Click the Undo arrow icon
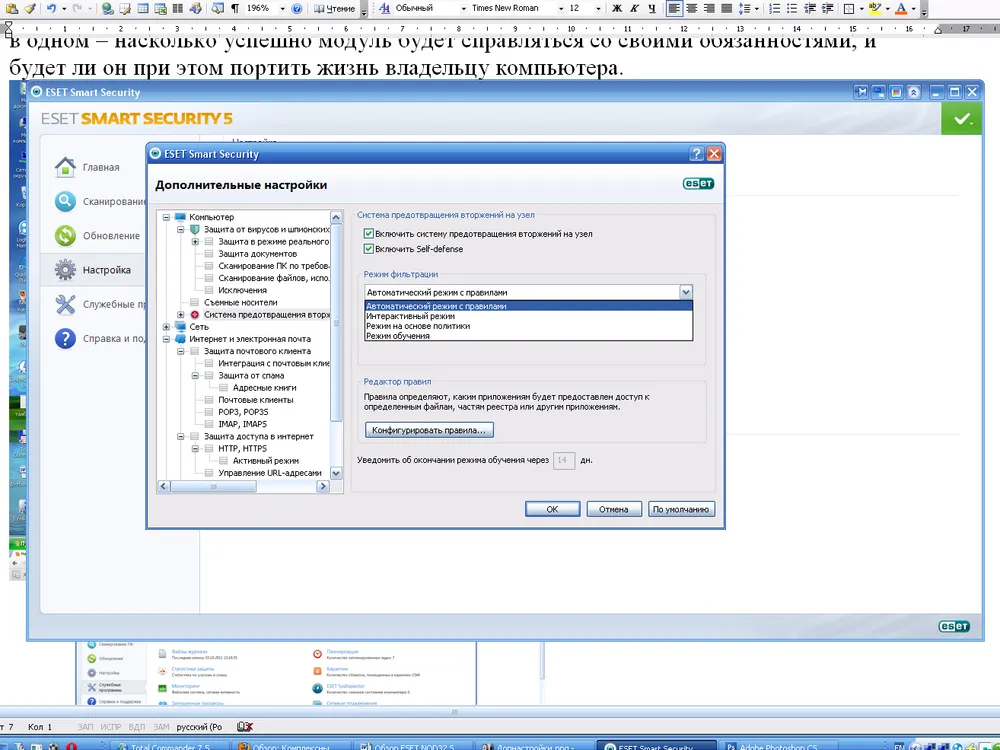The image size is (1000, 750). click(x=51, y=9)
